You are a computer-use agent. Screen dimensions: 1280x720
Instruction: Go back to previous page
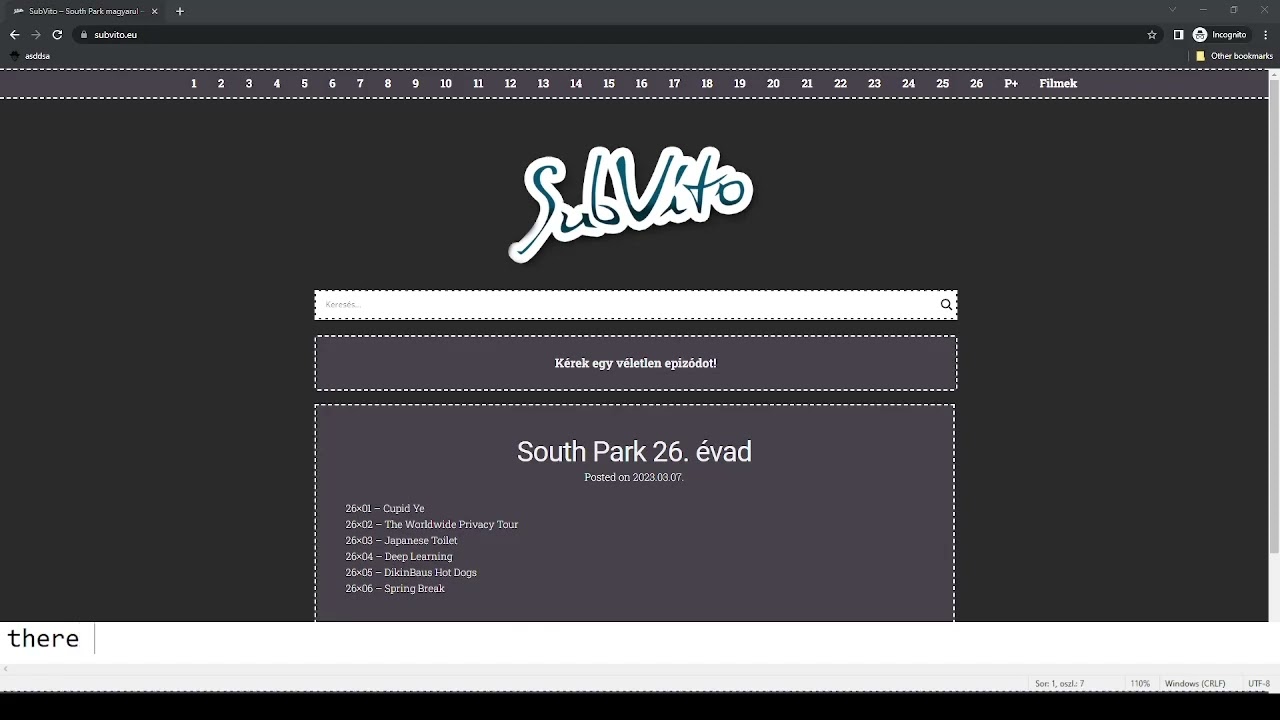[14, 34]
